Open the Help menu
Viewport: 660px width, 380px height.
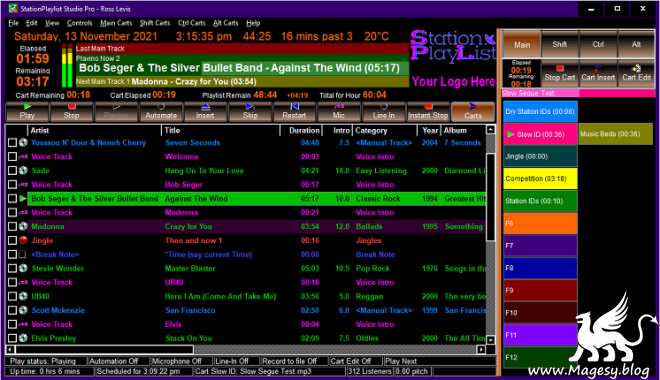pyautogui.click(x=253, y=23)
